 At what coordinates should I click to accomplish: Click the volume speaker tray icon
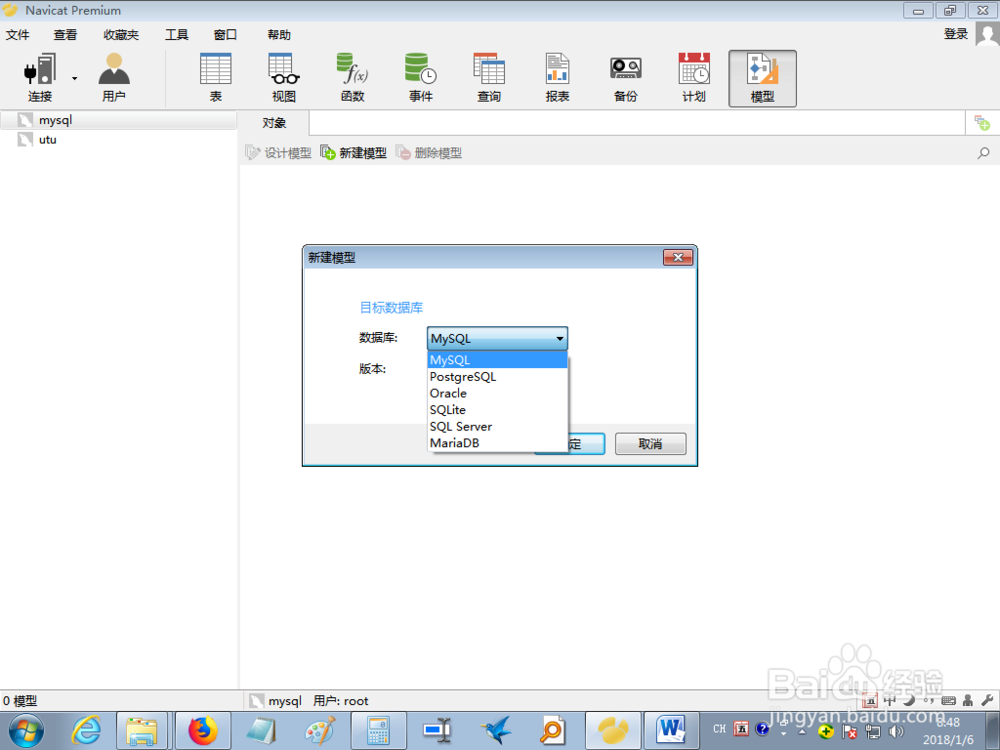click(x=897, y=732)
